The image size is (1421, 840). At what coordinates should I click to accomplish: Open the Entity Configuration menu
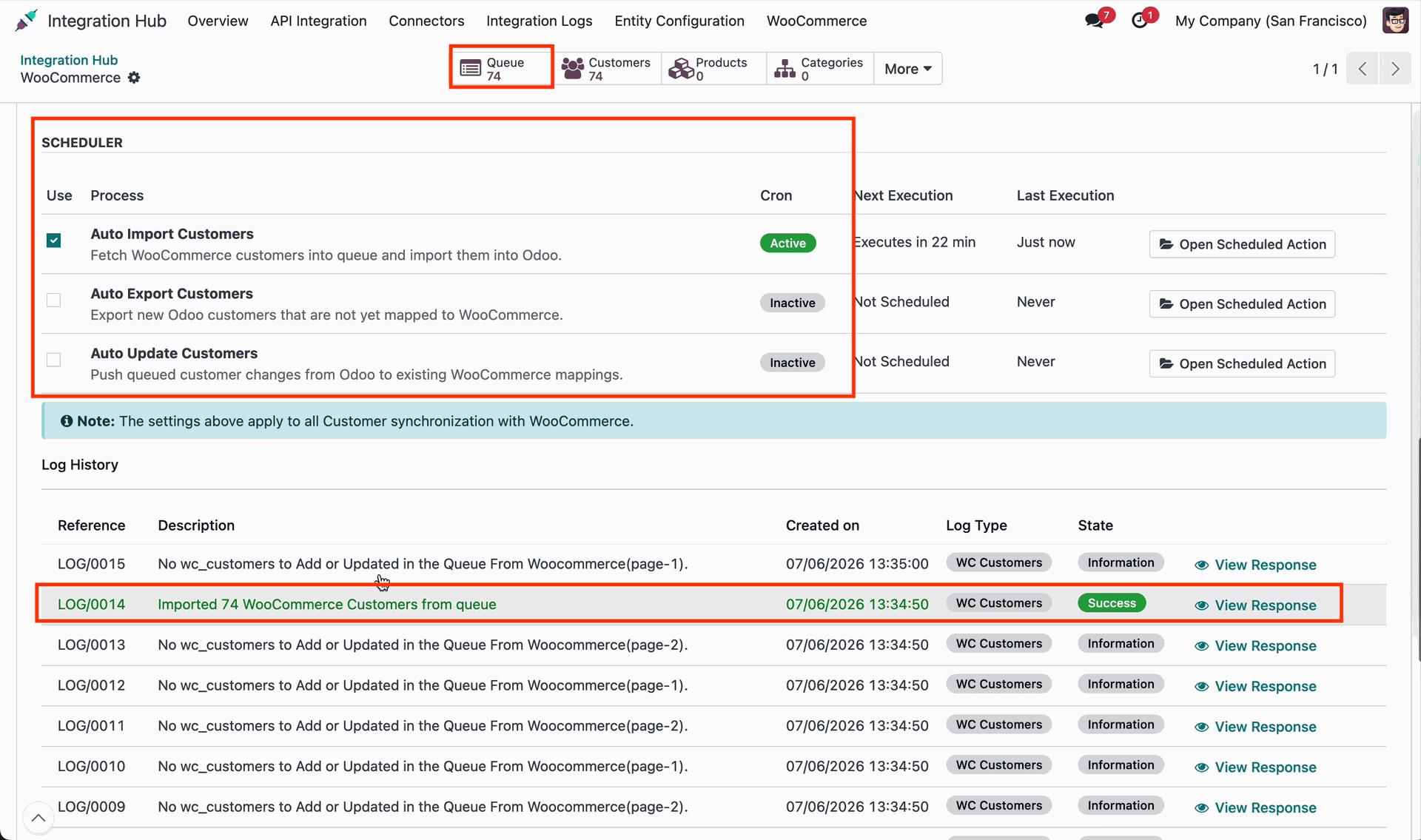click(x=679, y=21)
